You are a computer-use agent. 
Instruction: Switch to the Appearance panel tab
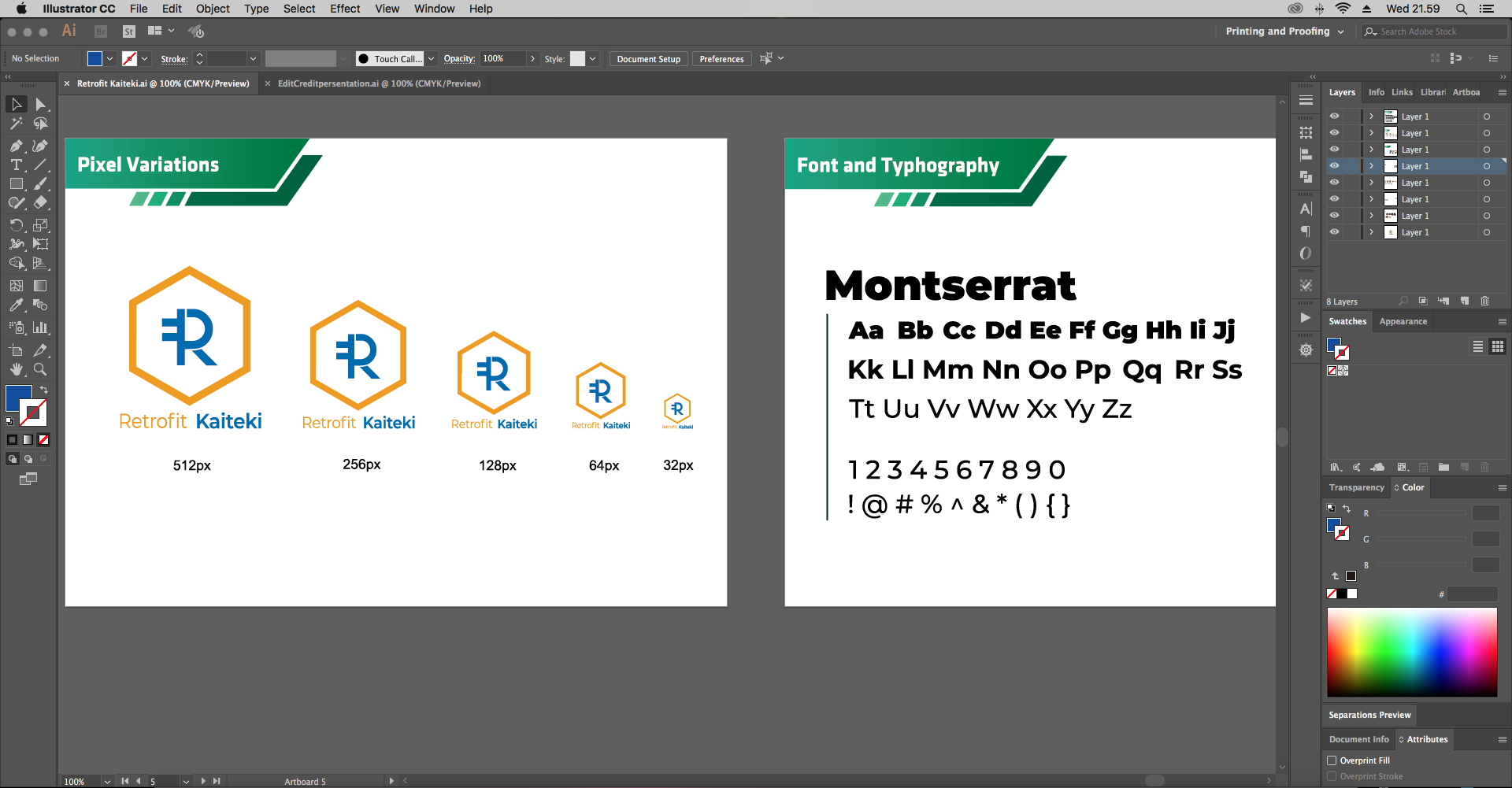(x=1403, y=321)
